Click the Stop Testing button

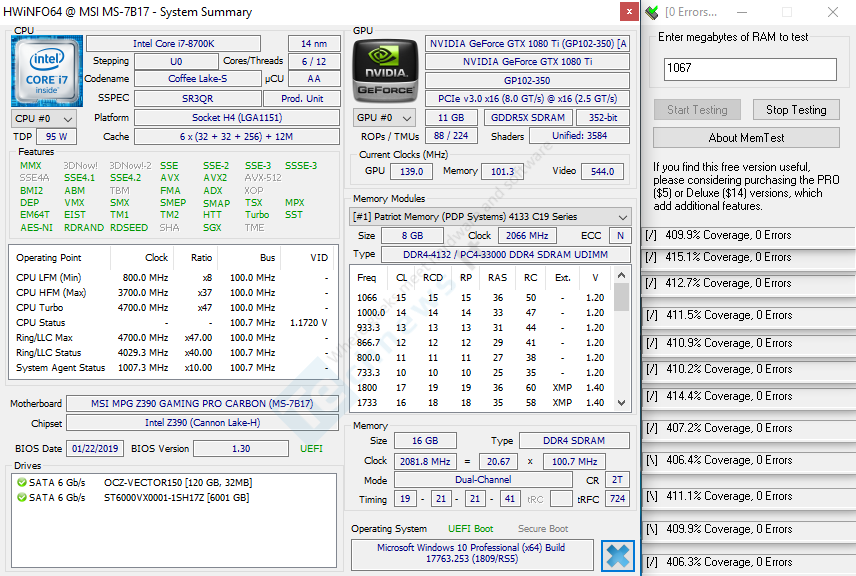coord(796,110)
